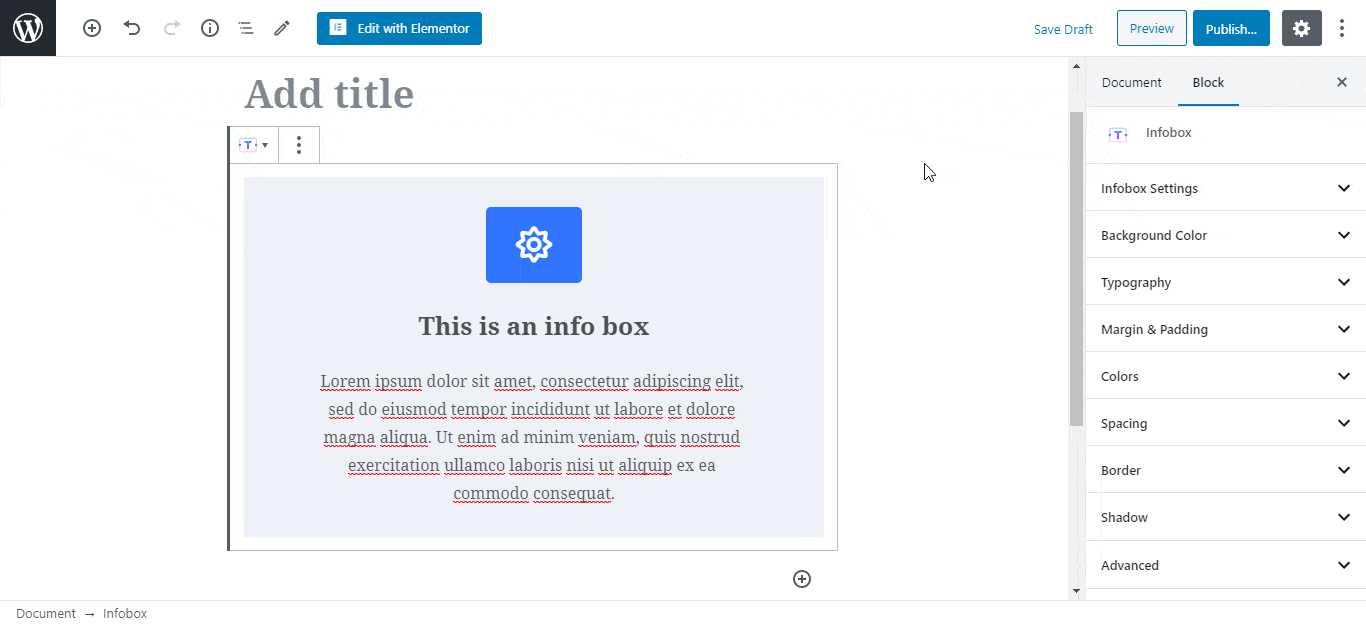Viewport: 1366px width, 625px height.
Task: Publish the post
Action: pos(1231,28)
